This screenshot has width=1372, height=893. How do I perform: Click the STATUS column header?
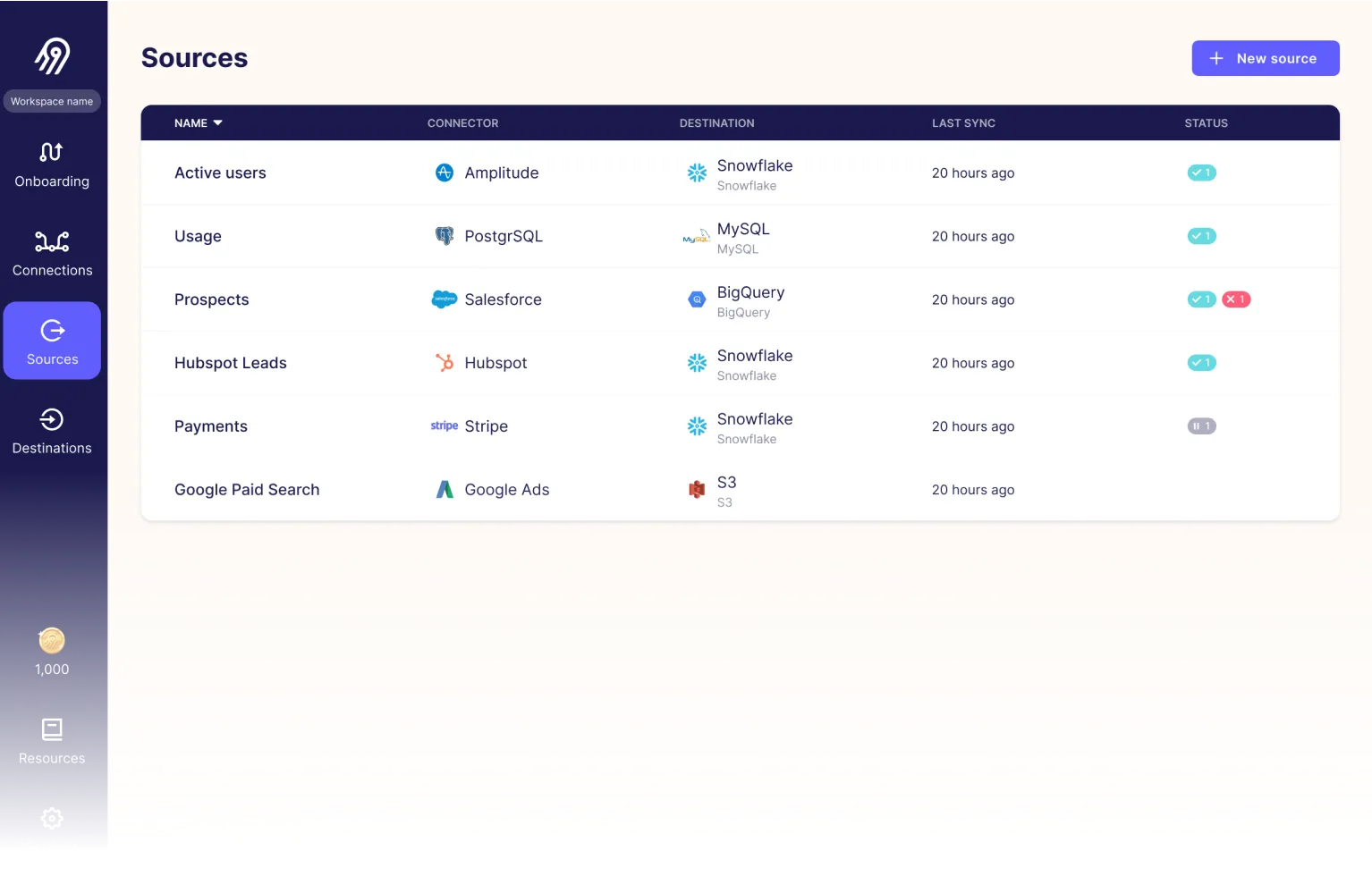[x=1206, y=123]
